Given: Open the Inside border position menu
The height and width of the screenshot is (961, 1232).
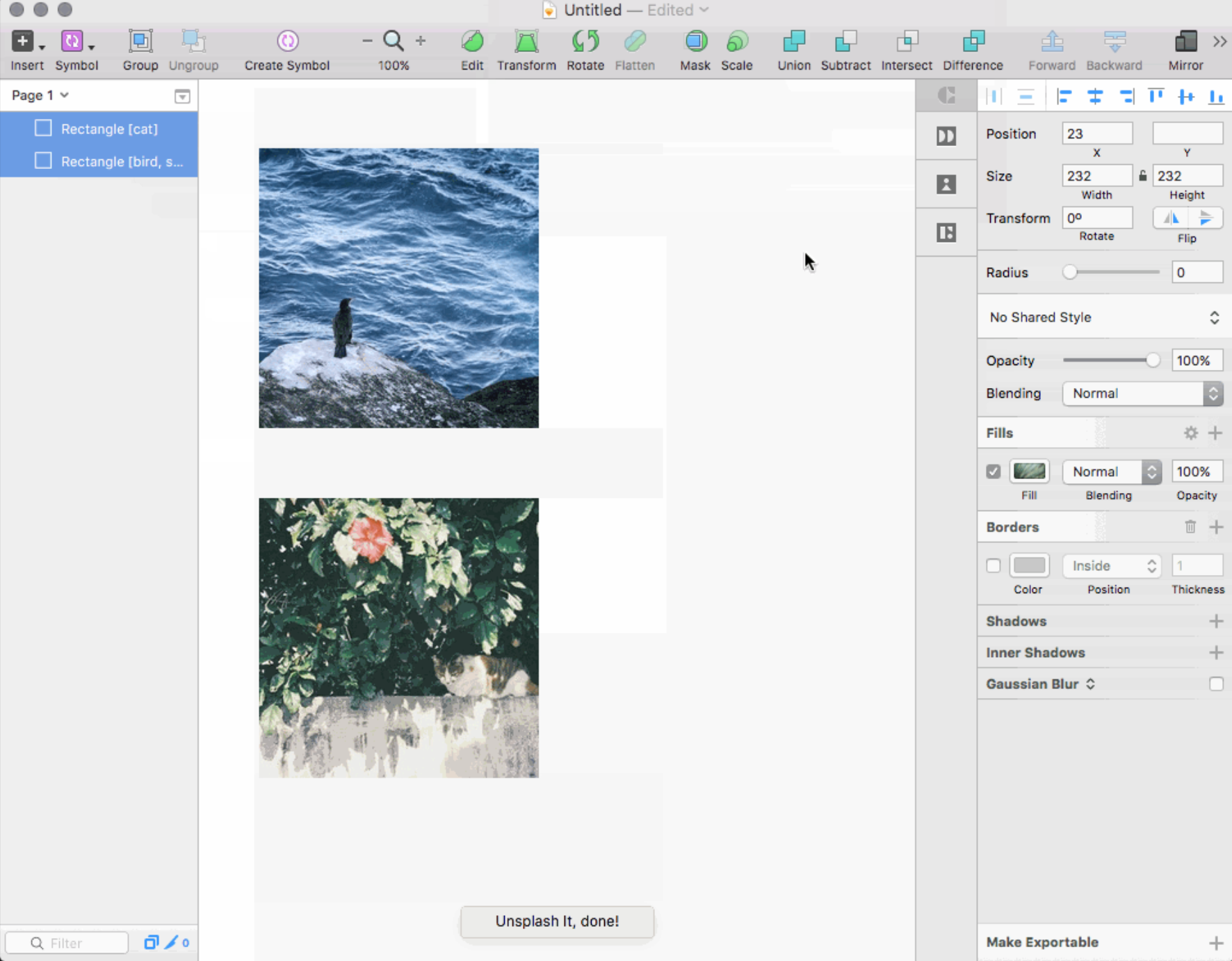Looking at the screenshot, I should pyautogui.click(x=1110, y=565).
